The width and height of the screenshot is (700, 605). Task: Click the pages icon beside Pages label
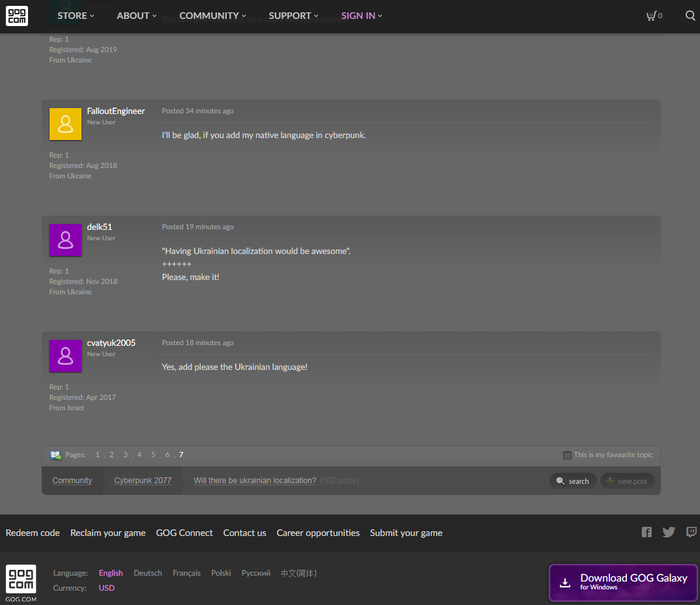point(56,455)
